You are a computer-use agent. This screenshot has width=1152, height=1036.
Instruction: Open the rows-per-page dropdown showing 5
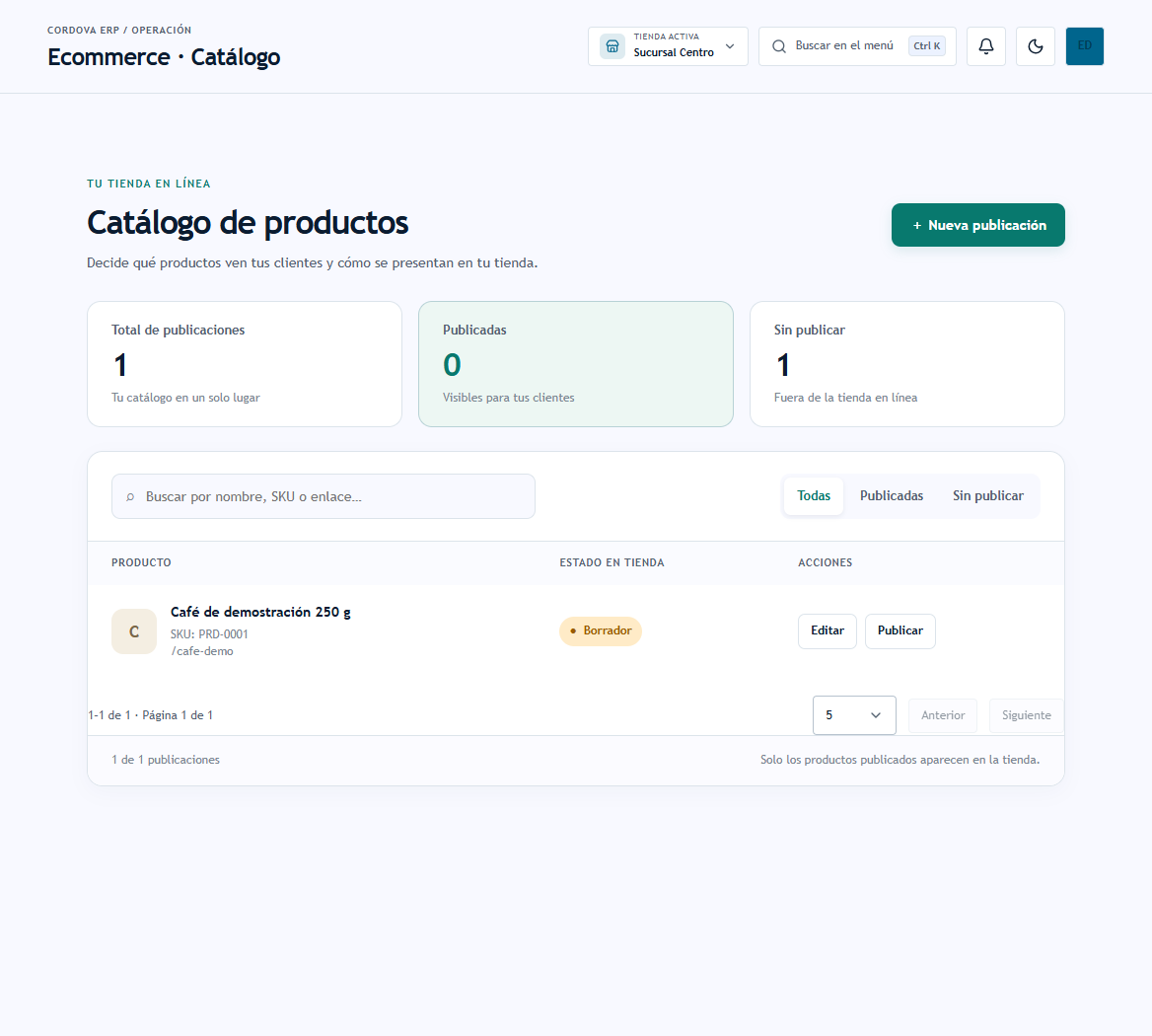(x=854, y=715)
